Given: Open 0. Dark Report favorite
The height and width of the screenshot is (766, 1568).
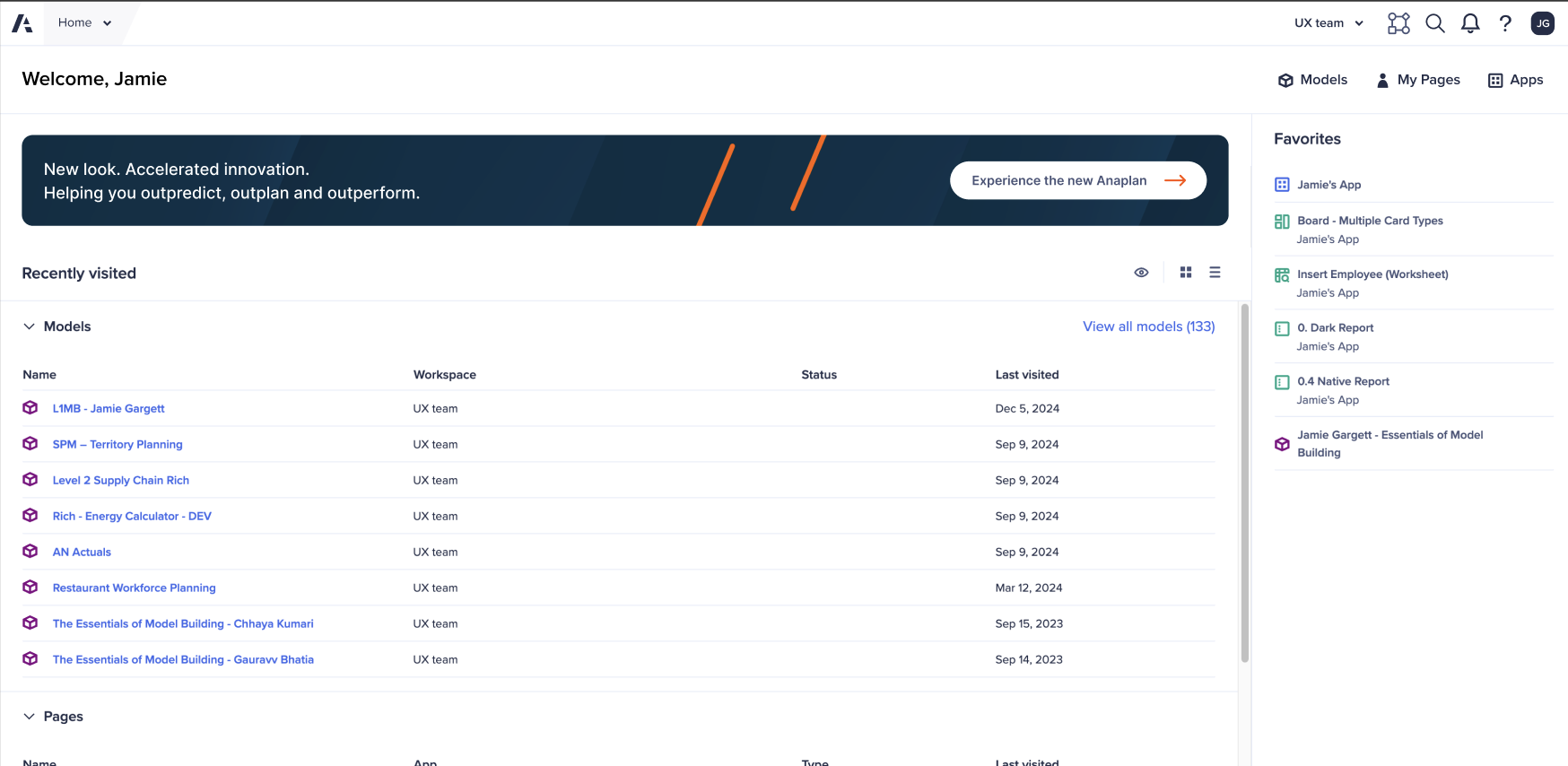Looking at the screenshot, I should (x=1336, y=328).
